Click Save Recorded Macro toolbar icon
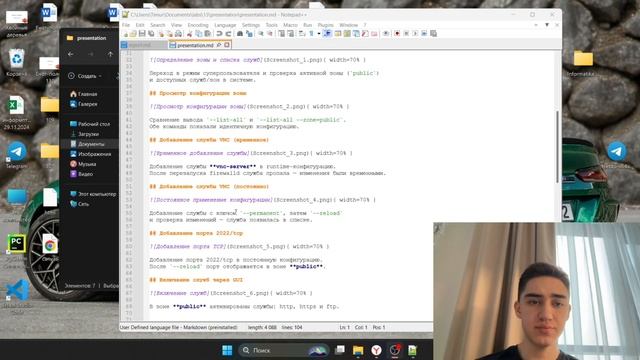640x360 pixels. [433, 33]
